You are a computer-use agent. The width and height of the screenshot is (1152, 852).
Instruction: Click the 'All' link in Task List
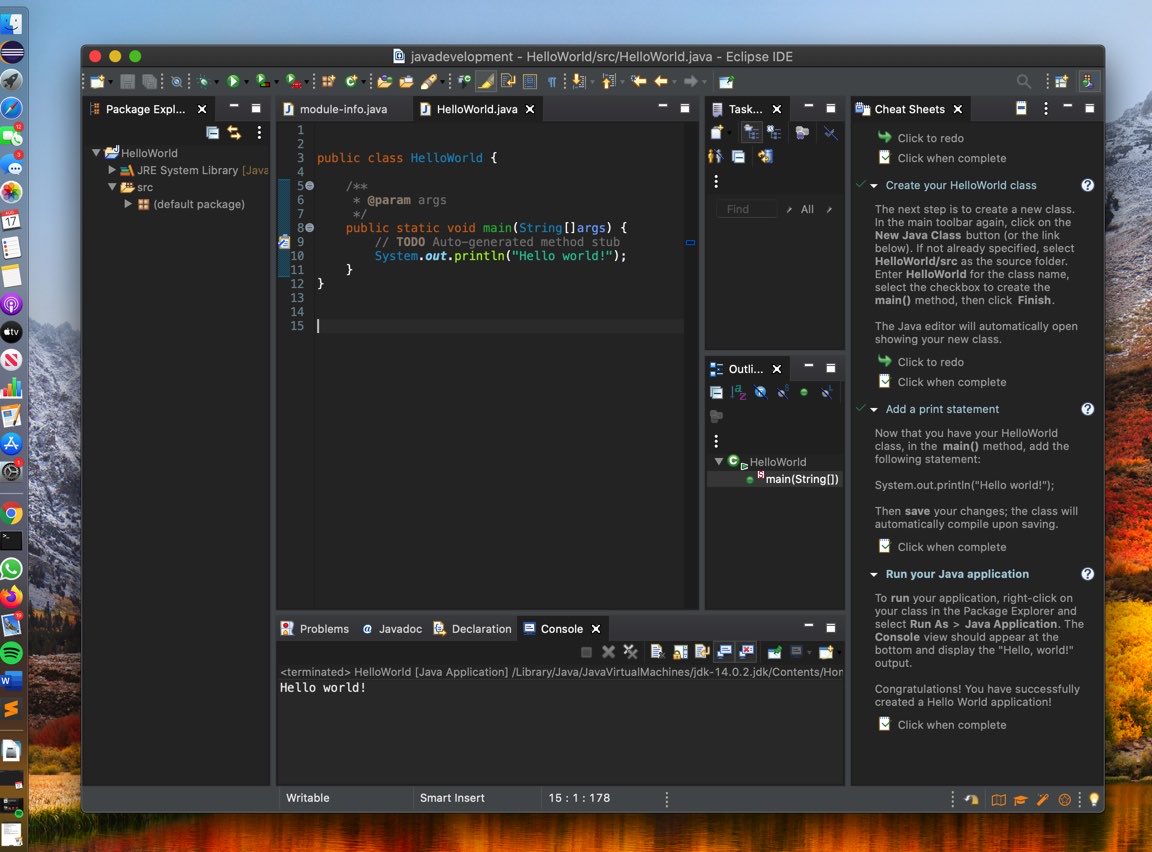click(807, 209)
